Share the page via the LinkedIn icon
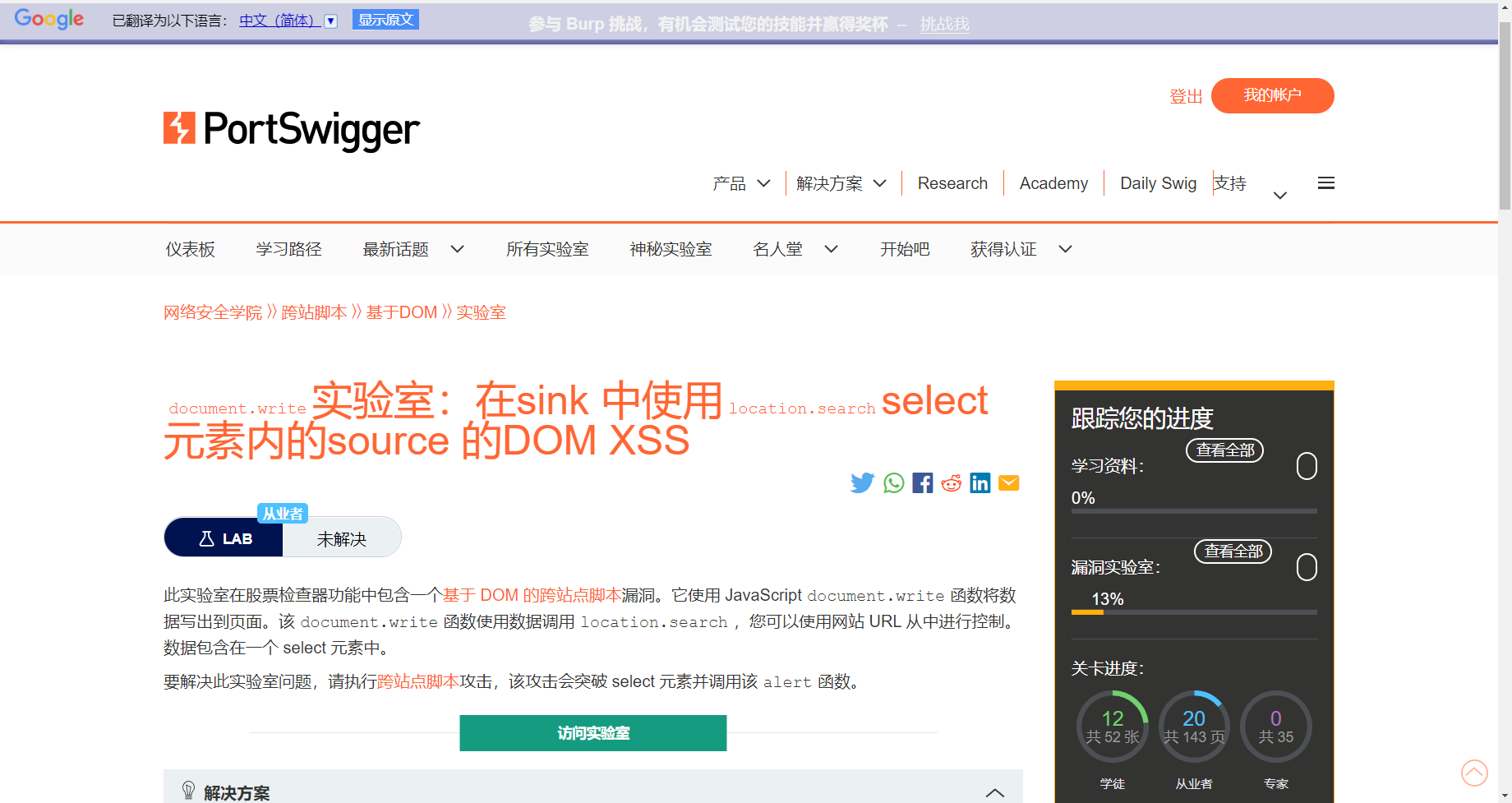The height and width of the screenshot is (803, 1512). click(980, 482)
